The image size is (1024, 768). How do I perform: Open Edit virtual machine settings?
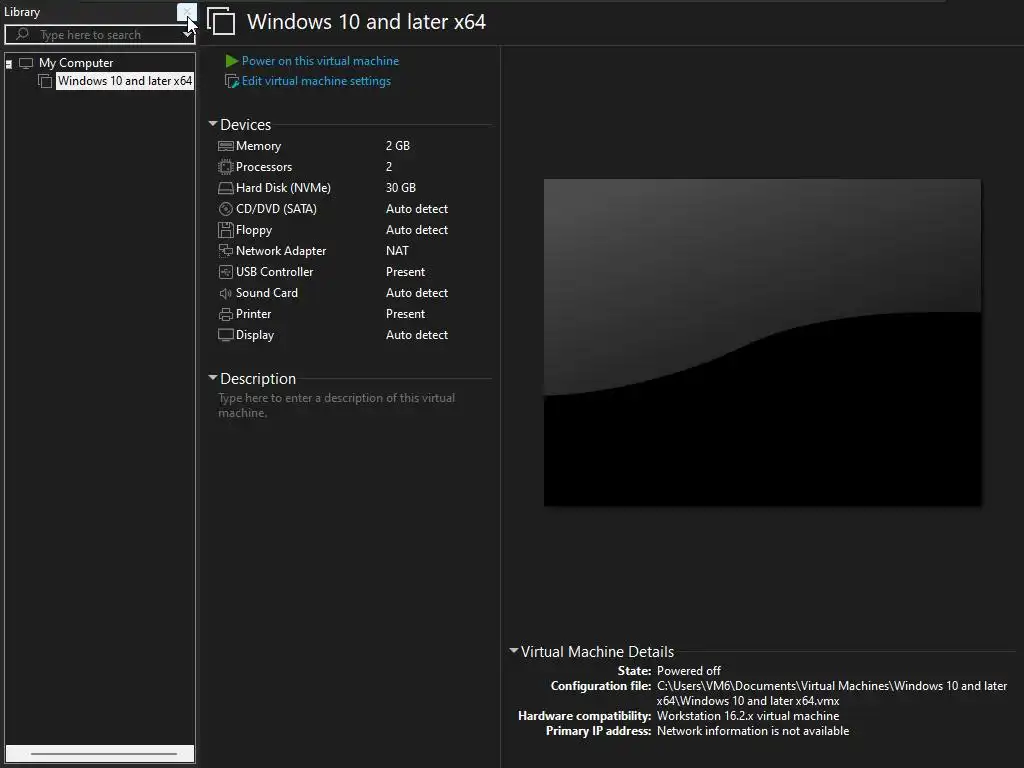316,81
